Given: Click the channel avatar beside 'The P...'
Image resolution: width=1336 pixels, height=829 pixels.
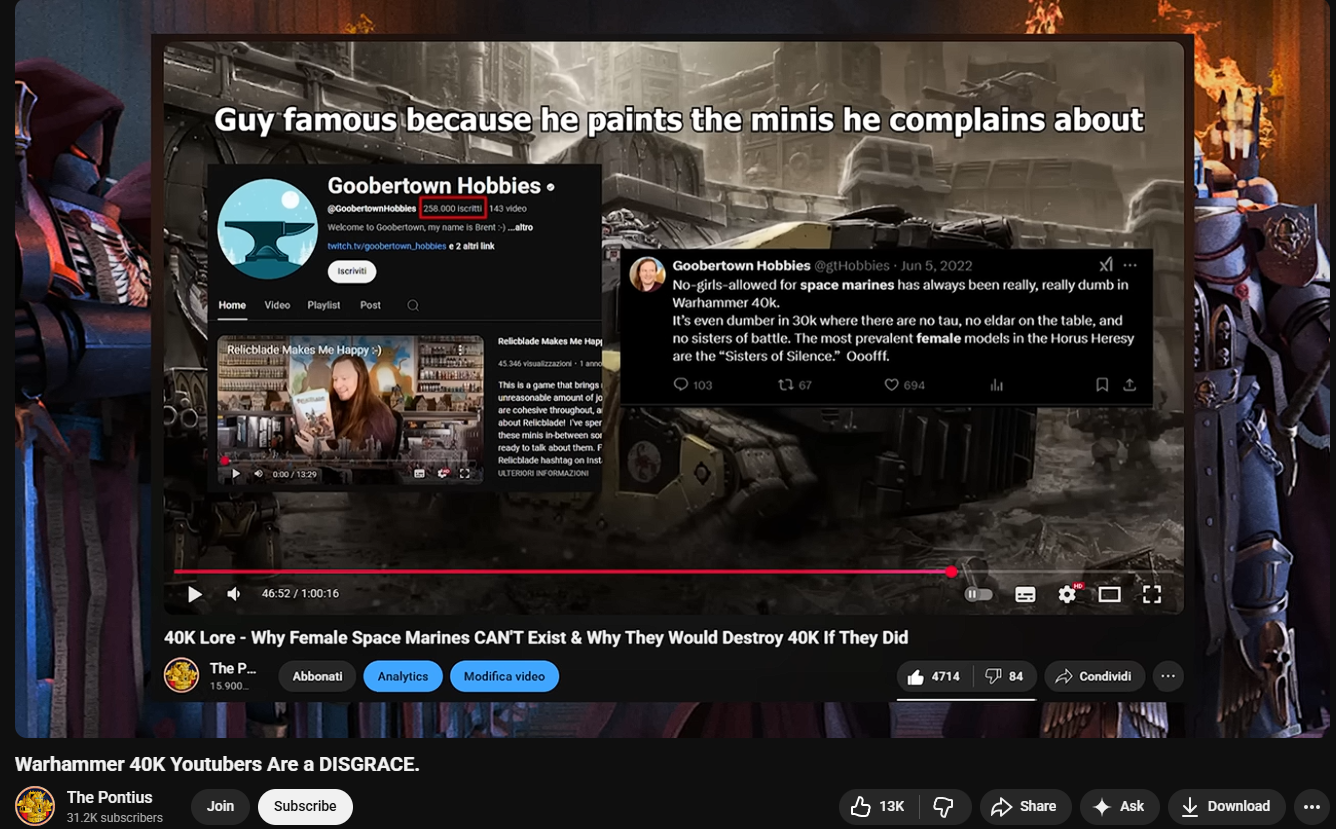Looking at the screenshot, I should pos(181,676).
